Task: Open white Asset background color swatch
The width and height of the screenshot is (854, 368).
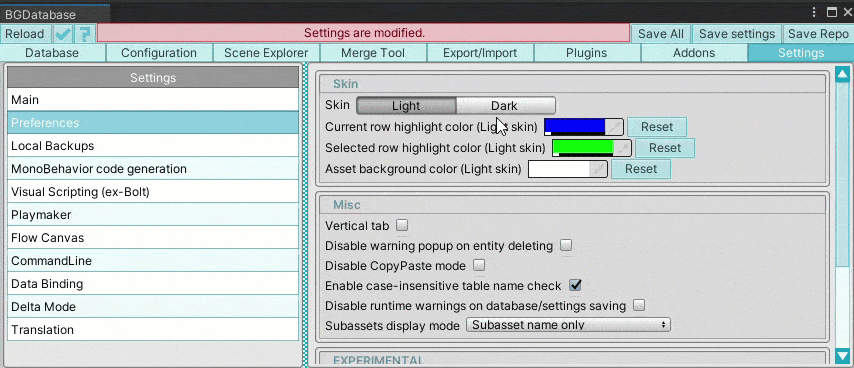Action: [x=559, y=169]
